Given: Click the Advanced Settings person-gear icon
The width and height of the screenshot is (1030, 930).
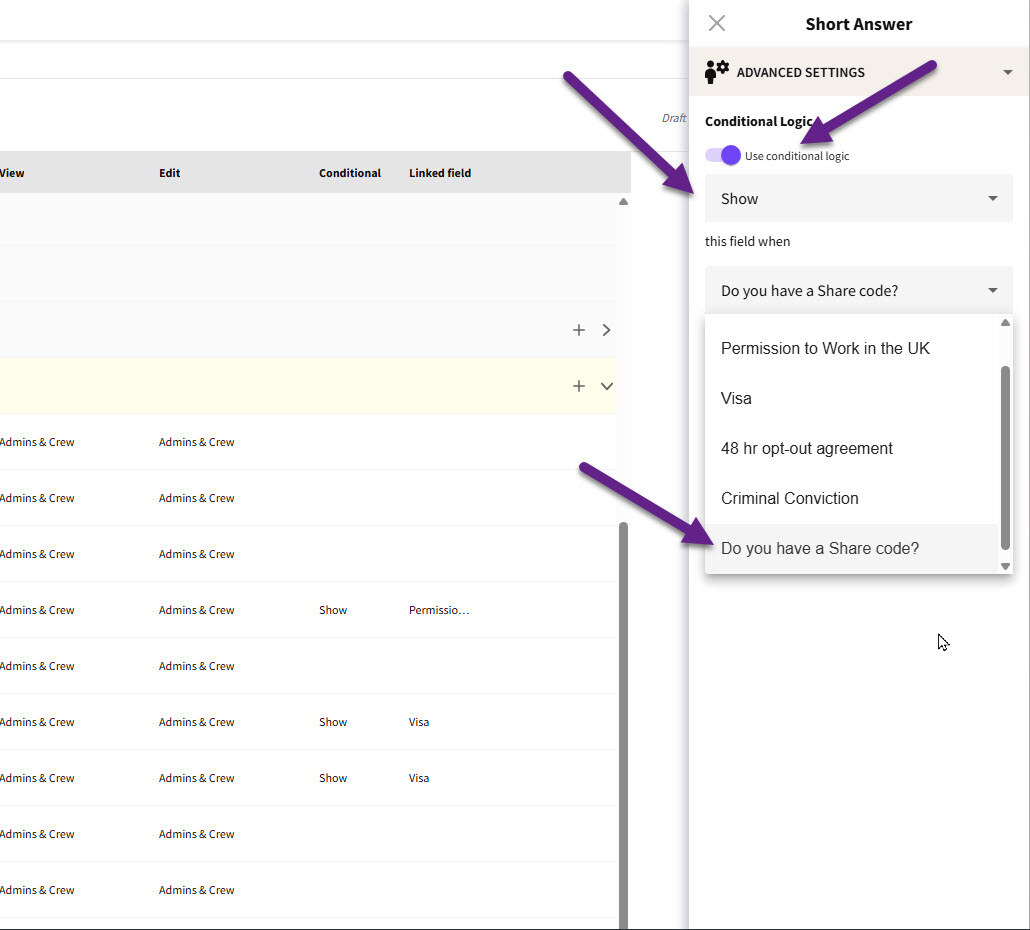Looking at the screenshot, I should coord(717,72).
